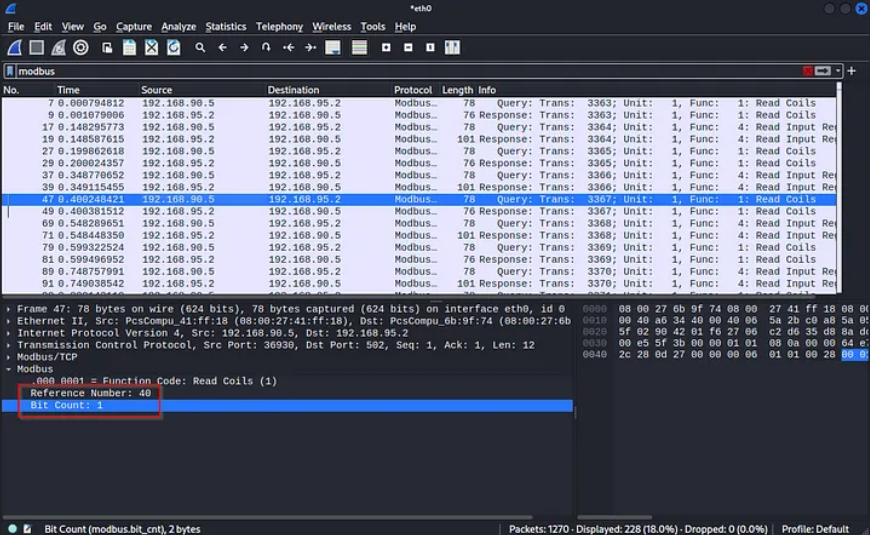870x535 pixels.
Task: Open the Analyze menu
Action: tap(178, 26)
